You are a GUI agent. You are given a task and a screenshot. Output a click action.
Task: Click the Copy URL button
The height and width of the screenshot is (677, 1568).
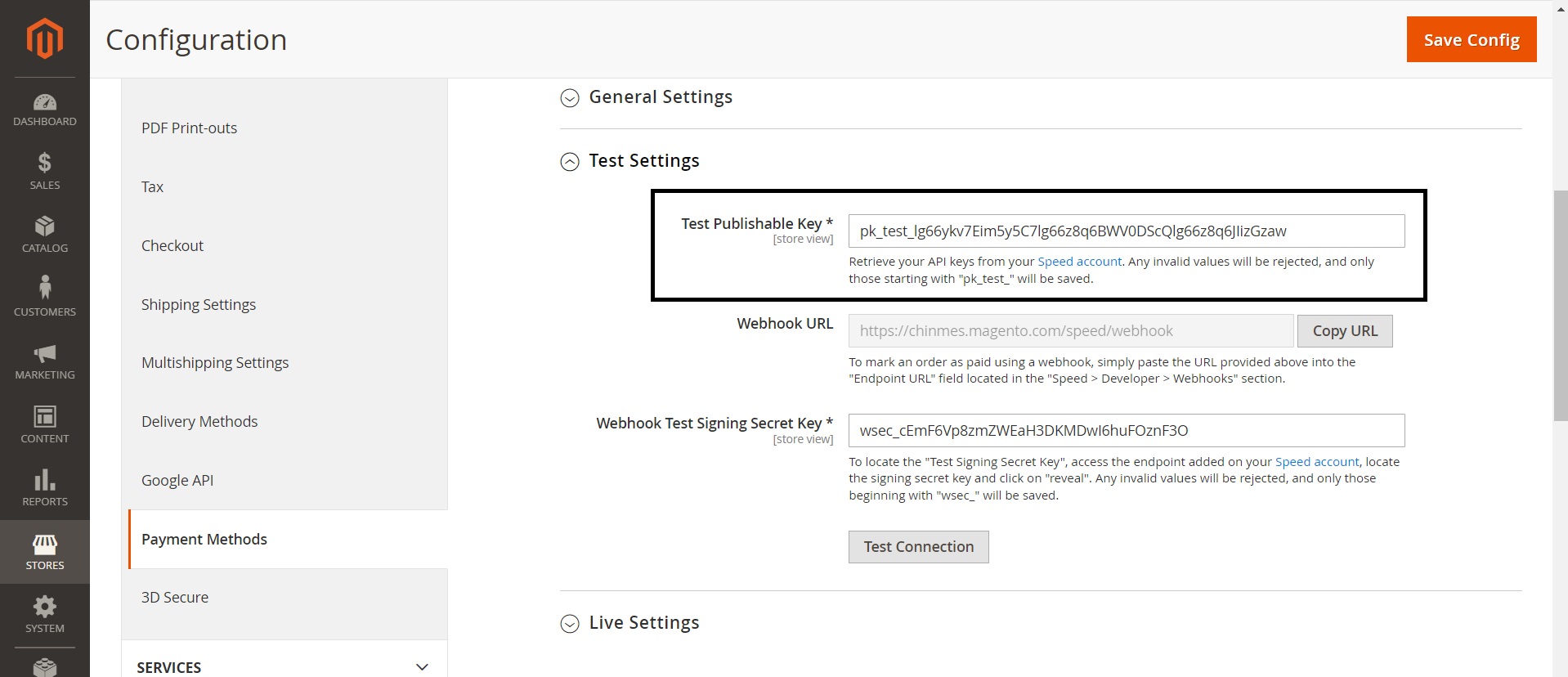(1345, 331)
